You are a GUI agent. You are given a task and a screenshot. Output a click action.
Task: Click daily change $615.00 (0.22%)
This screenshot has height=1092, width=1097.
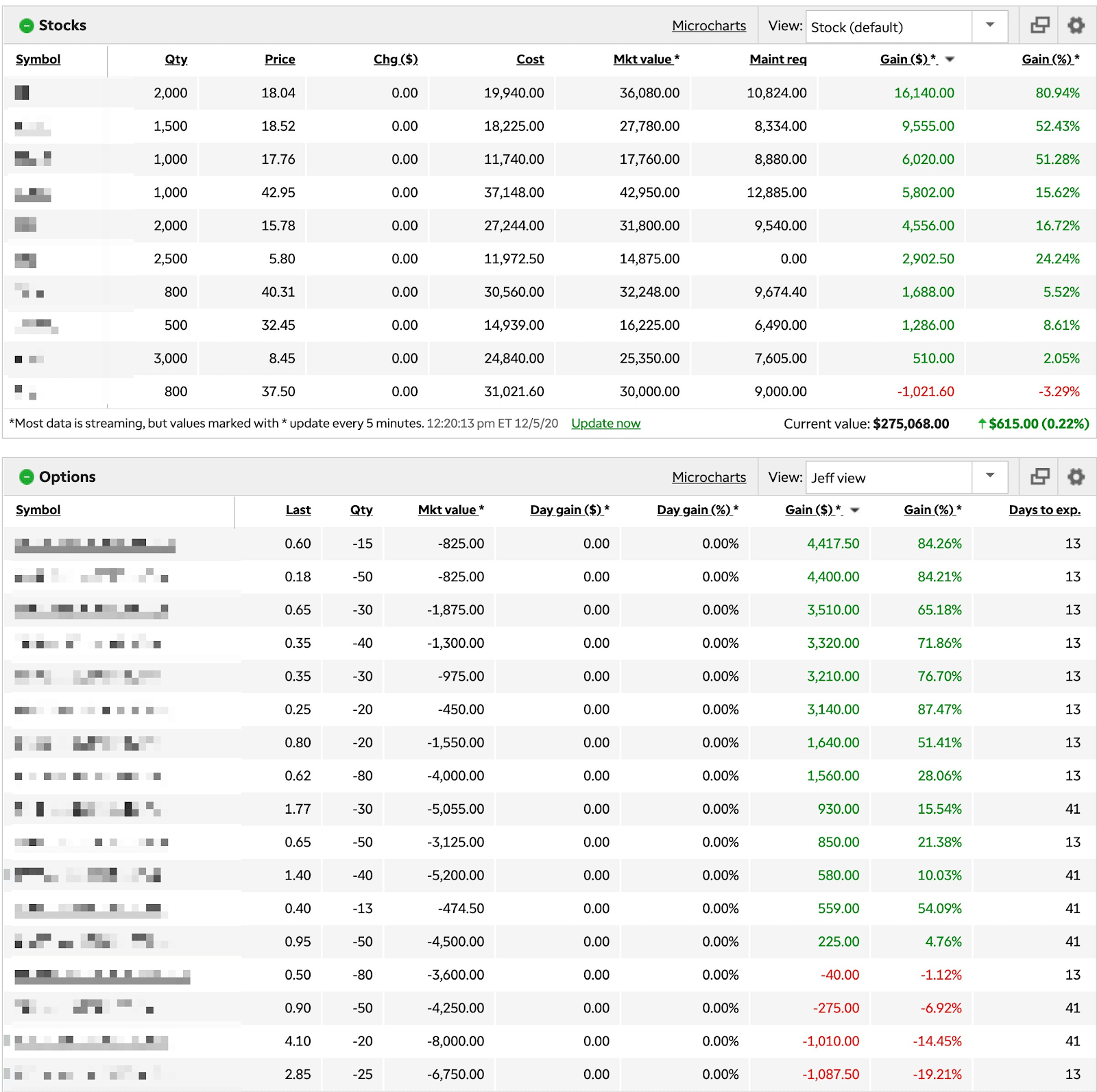pyautogui.click(x=1033, y=424)
